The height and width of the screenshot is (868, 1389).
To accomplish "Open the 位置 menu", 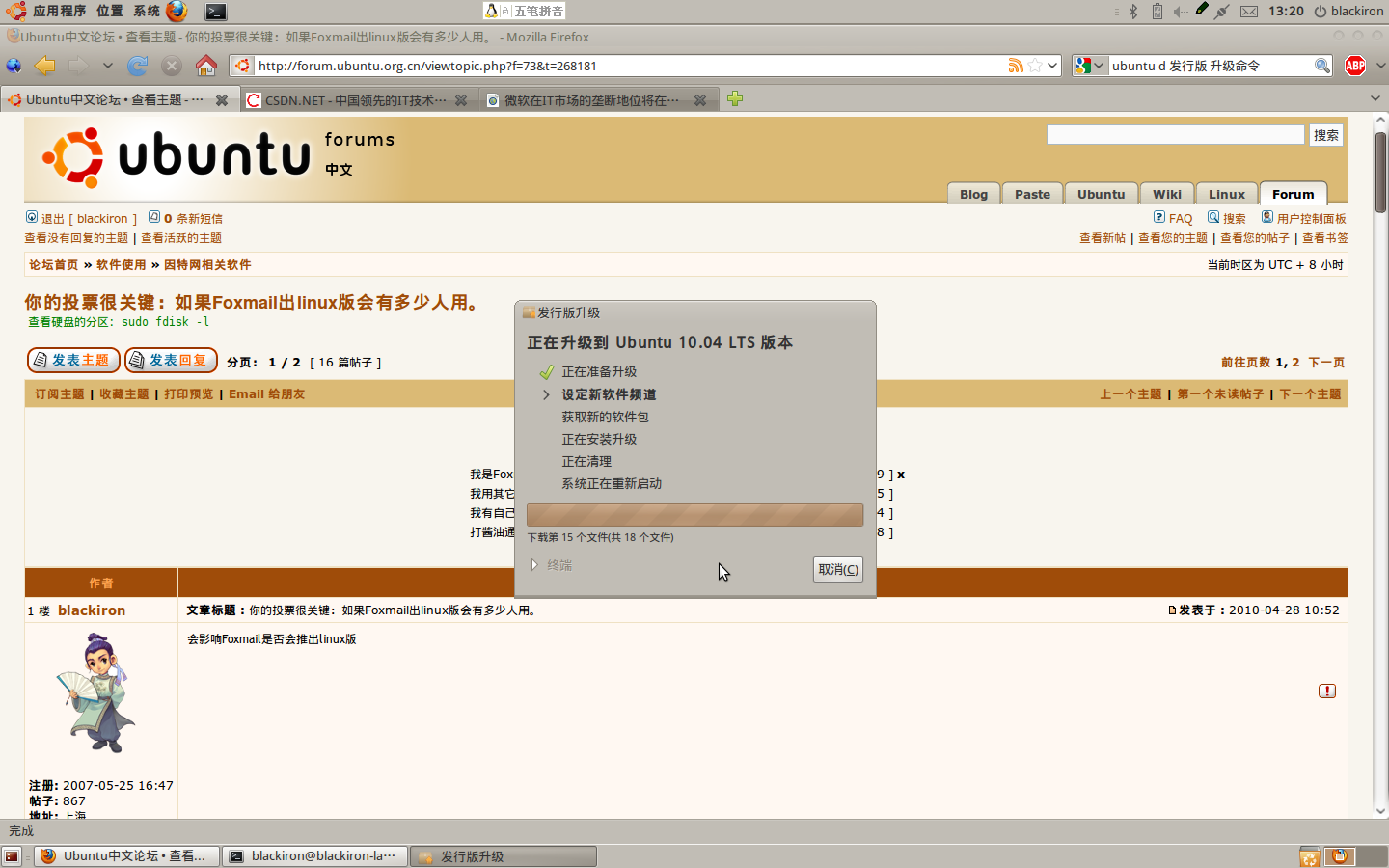I will pos(109,11).
